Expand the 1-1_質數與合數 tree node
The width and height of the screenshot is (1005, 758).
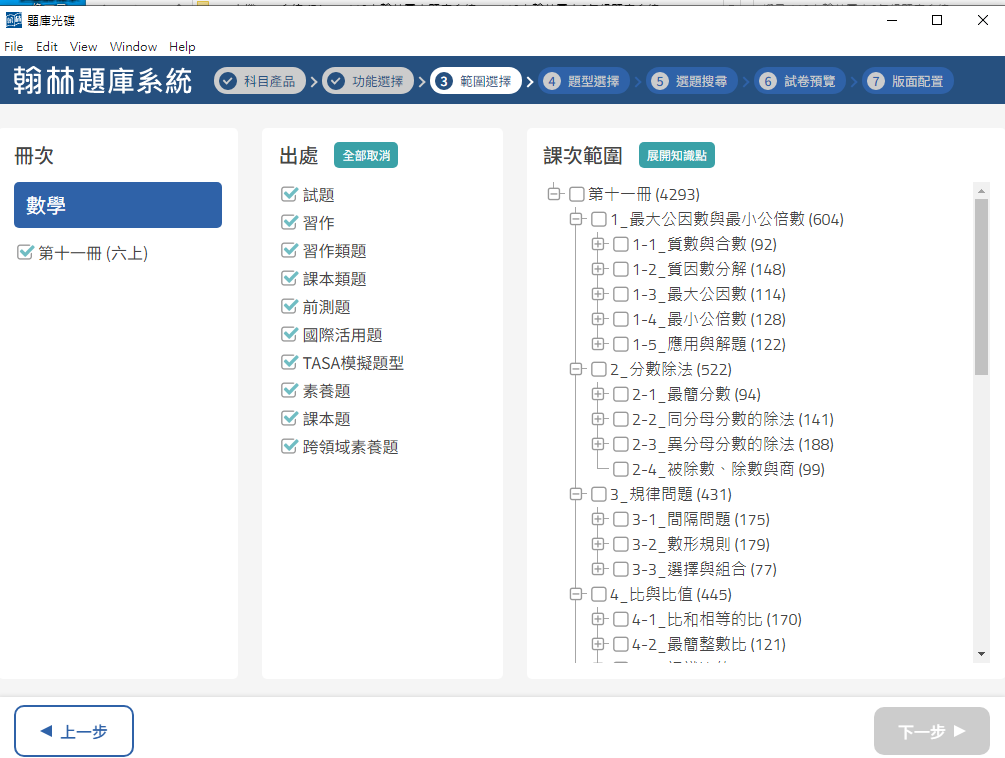[x=598, y=244]
